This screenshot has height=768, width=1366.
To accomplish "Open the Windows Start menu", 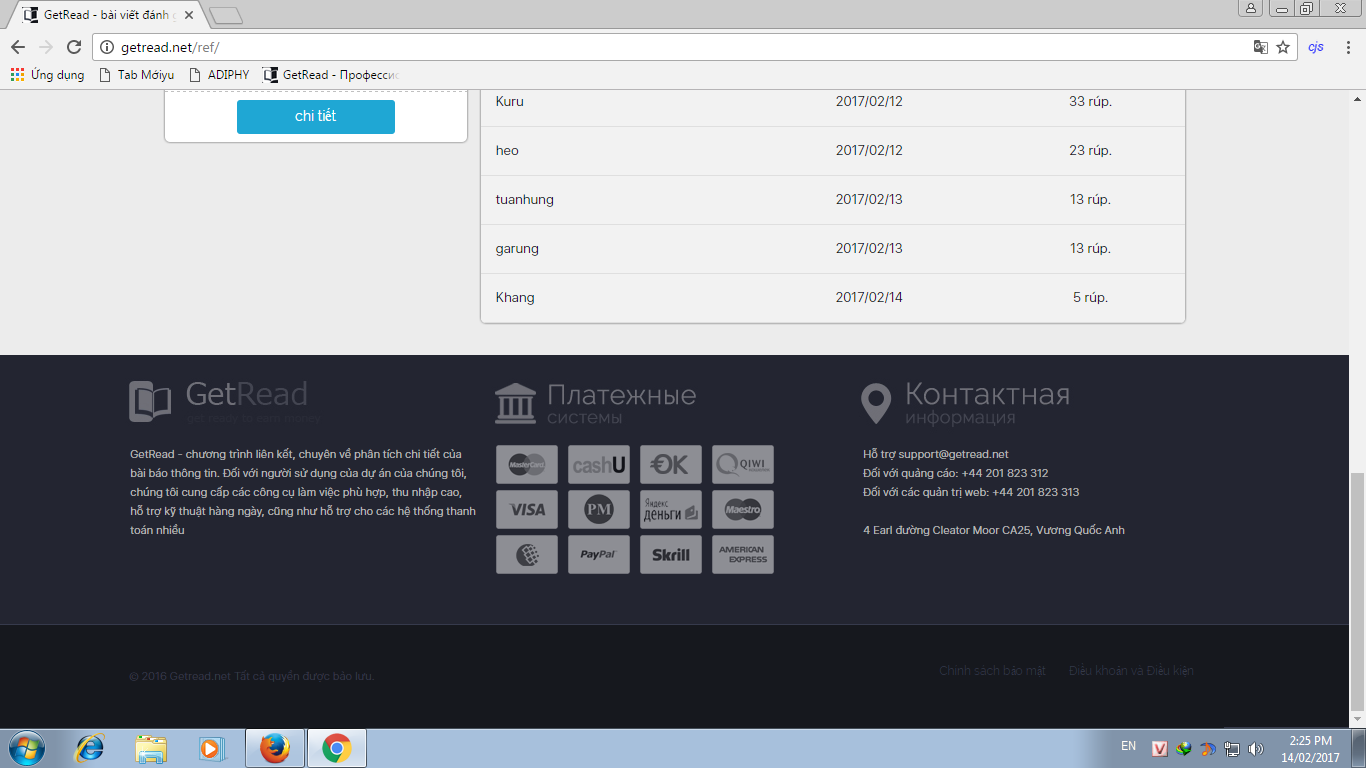I will click(25, 748).
